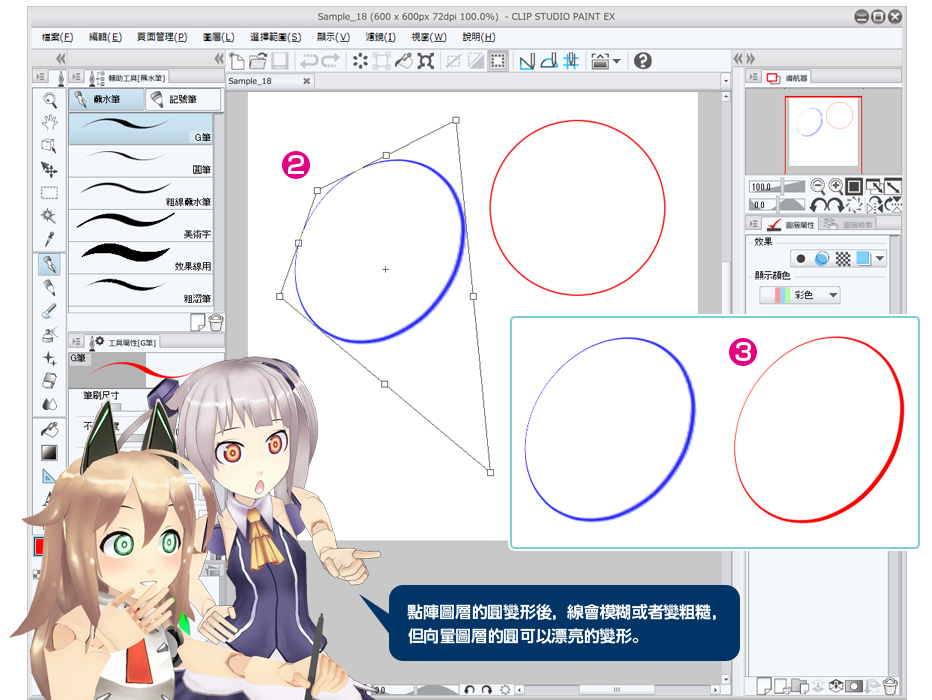Collapse the tool palette double chevron
The image size is (932, 700).
(x=60, y=58)
